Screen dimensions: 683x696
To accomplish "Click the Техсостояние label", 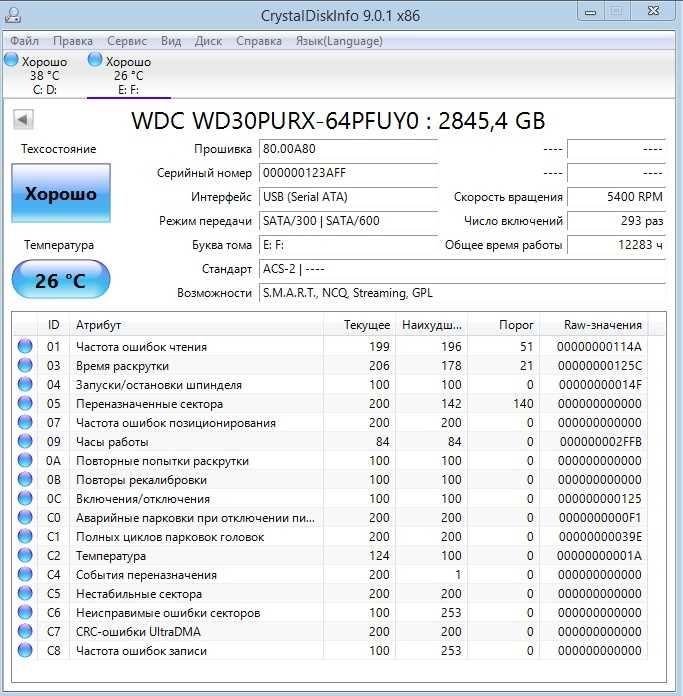I will coord(59,149).
